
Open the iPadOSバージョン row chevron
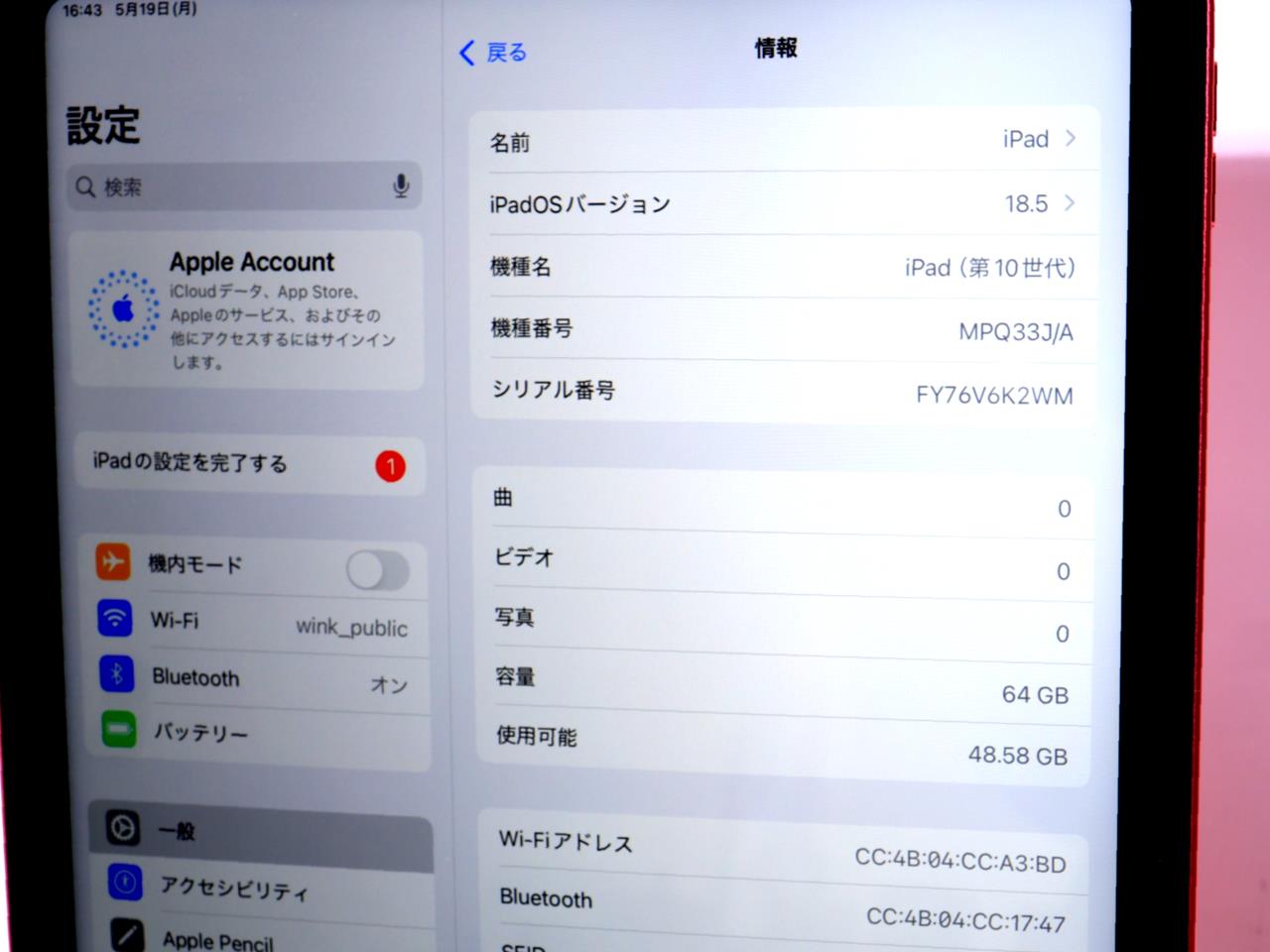point(1070,202)
